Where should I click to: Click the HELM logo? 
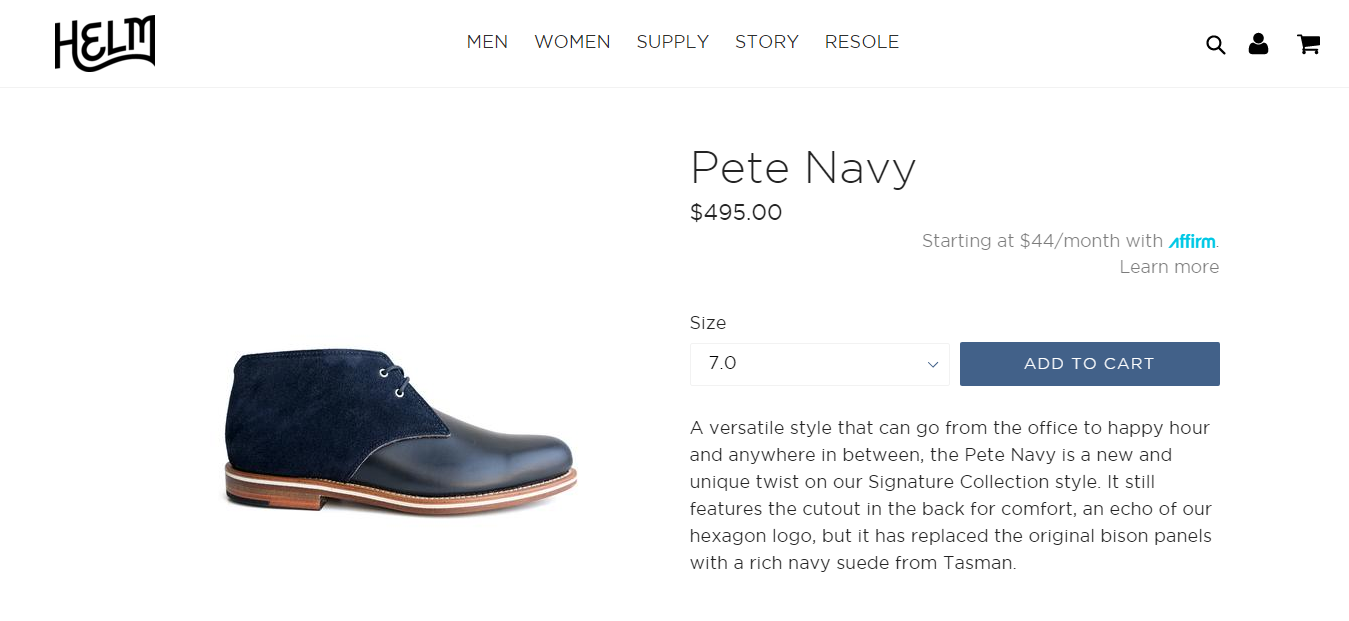[105, 44]
